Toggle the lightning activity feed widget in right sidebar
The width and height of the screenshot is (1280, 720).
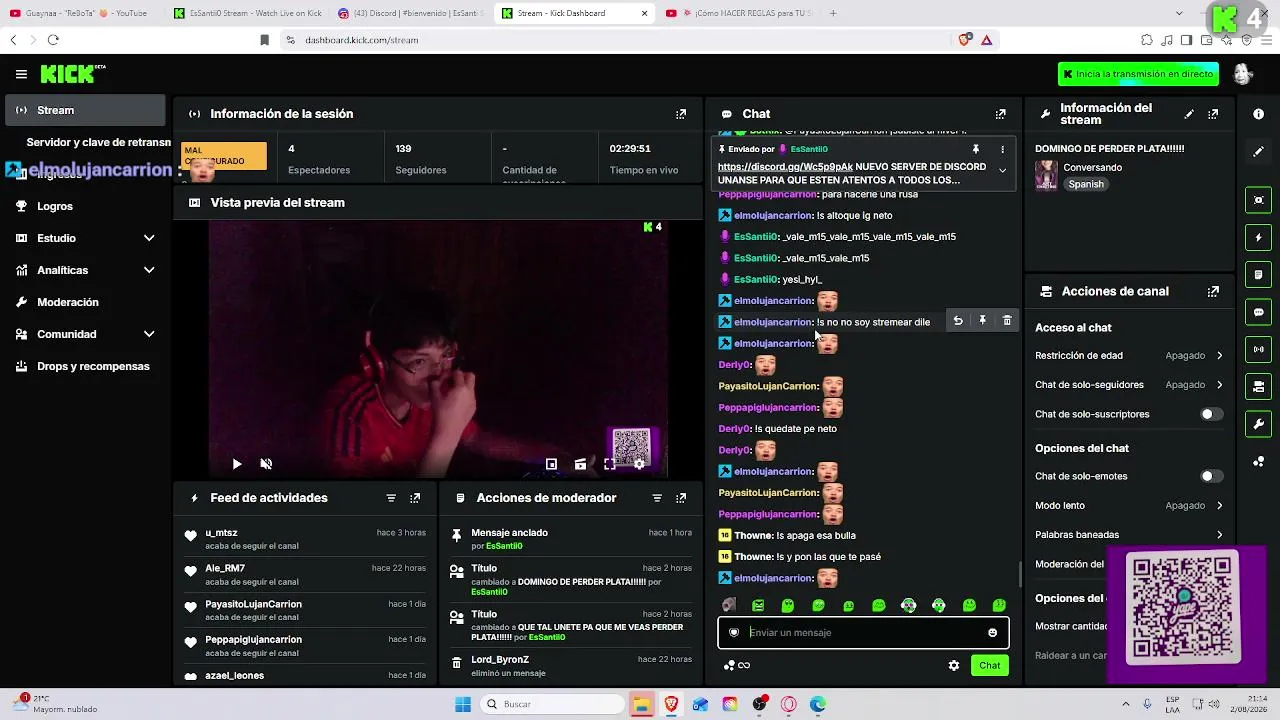click(x=1258, y=238)
